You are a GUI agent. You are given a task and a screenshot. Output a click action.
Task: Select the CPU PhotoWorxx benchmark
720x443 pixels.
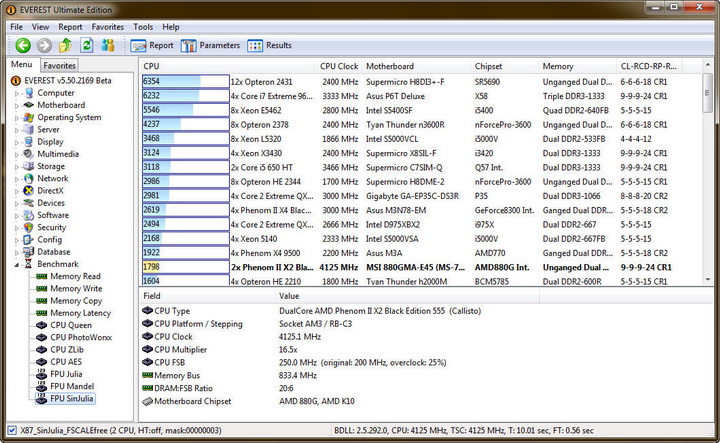point(81,337)
